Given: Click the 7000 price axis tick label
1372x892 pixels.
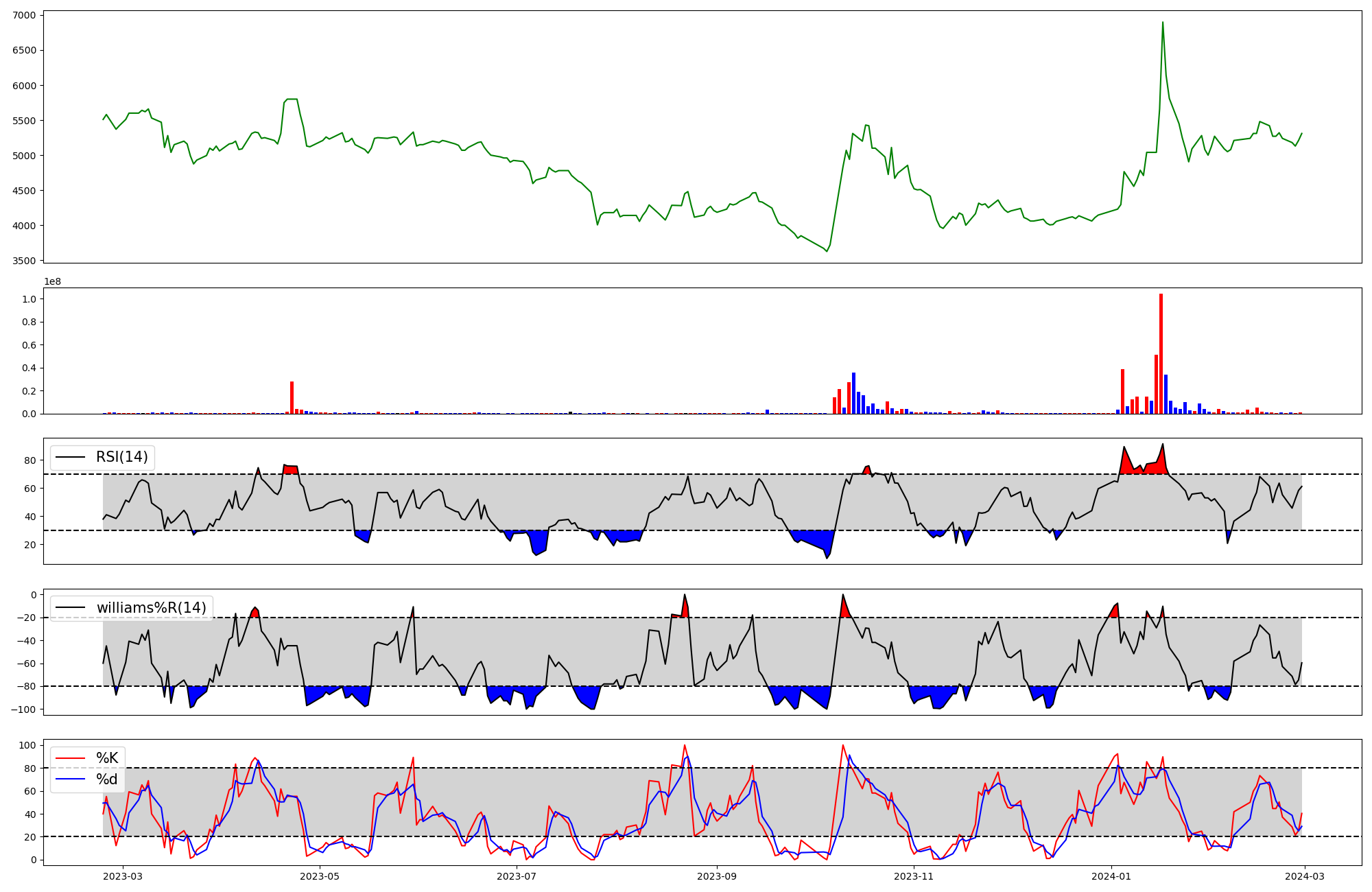Looking at the screenshot, I should tap(25, 15).
